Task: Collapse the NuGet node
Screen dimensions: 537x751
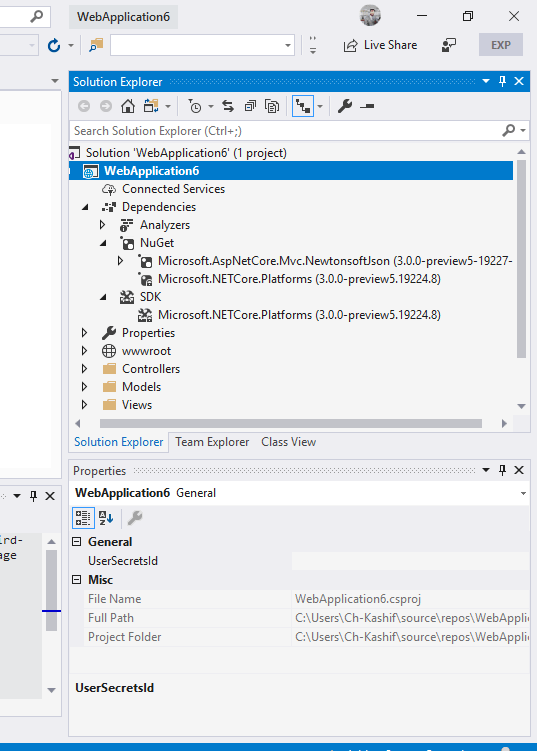Action: [103, 243]
